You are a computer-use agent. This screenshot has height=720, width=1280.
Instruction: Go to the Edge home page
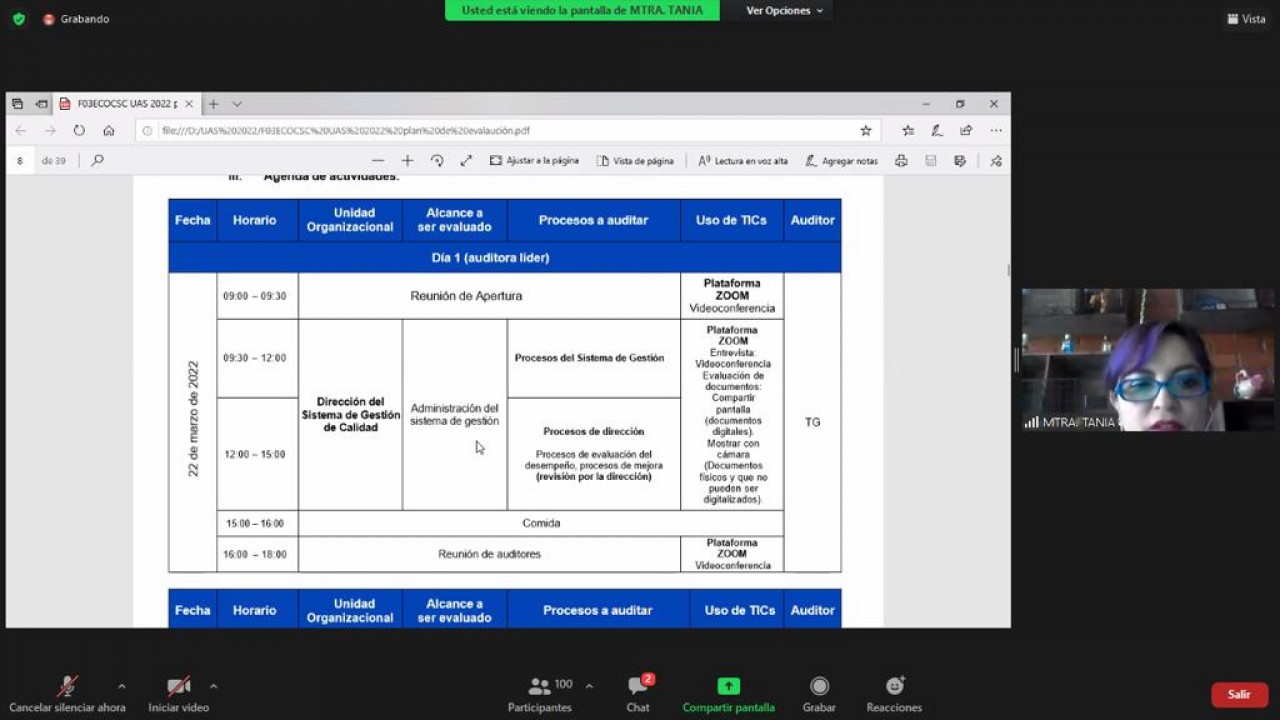(x=109, y=131)
